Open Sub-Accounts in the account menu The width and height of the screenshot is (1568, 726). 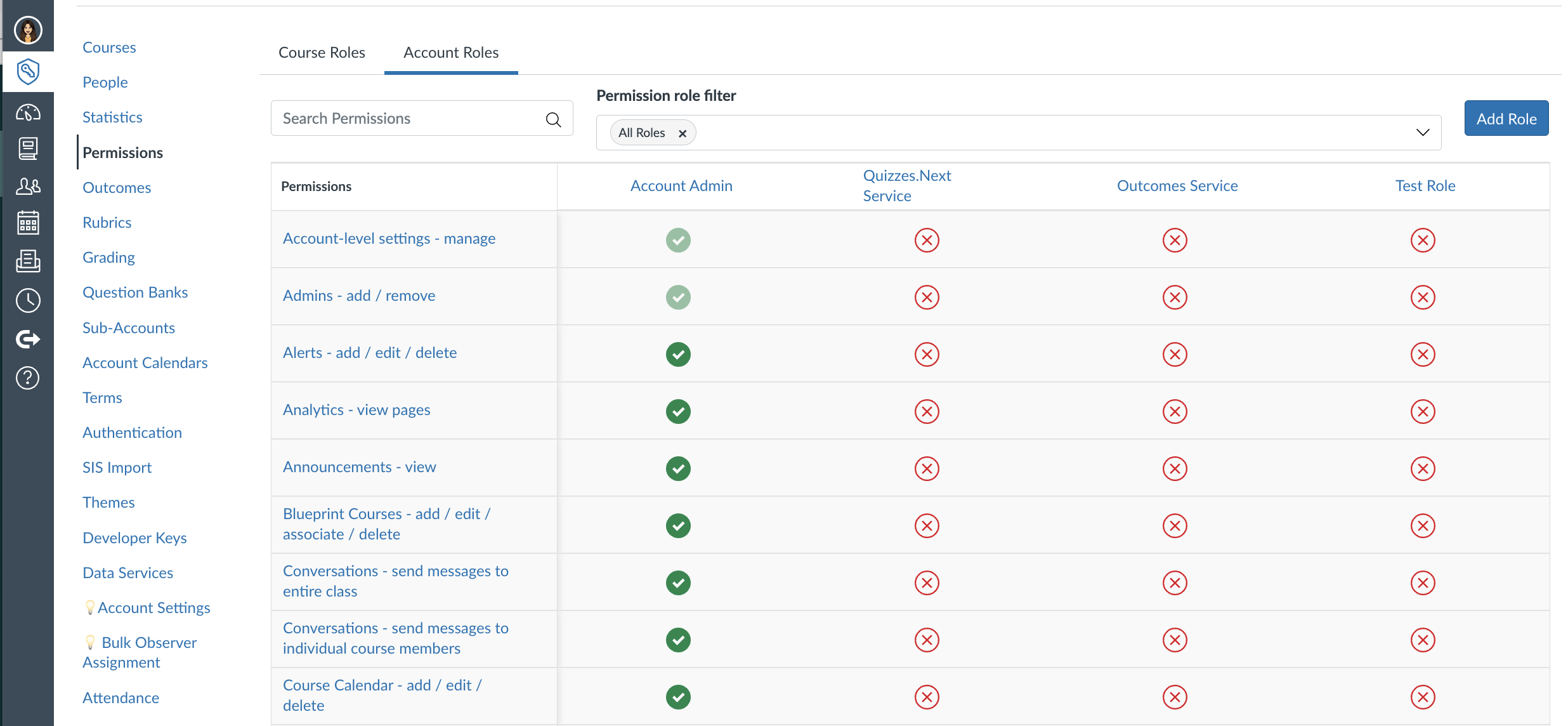[x=129, y=328]
